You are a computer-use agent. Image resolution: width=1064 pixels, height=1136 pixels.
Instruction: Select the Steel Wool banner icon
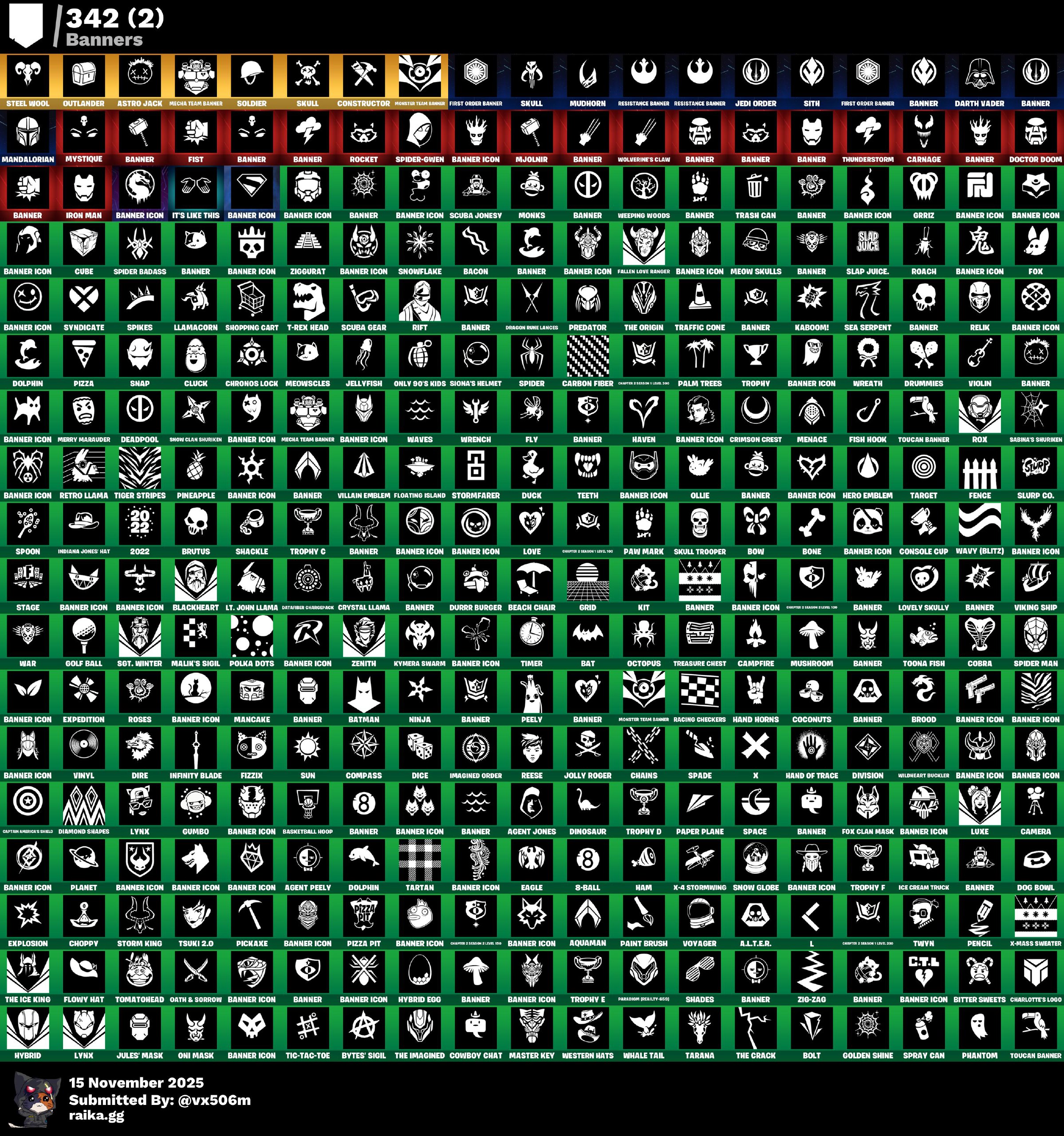[x=28, y=76]
